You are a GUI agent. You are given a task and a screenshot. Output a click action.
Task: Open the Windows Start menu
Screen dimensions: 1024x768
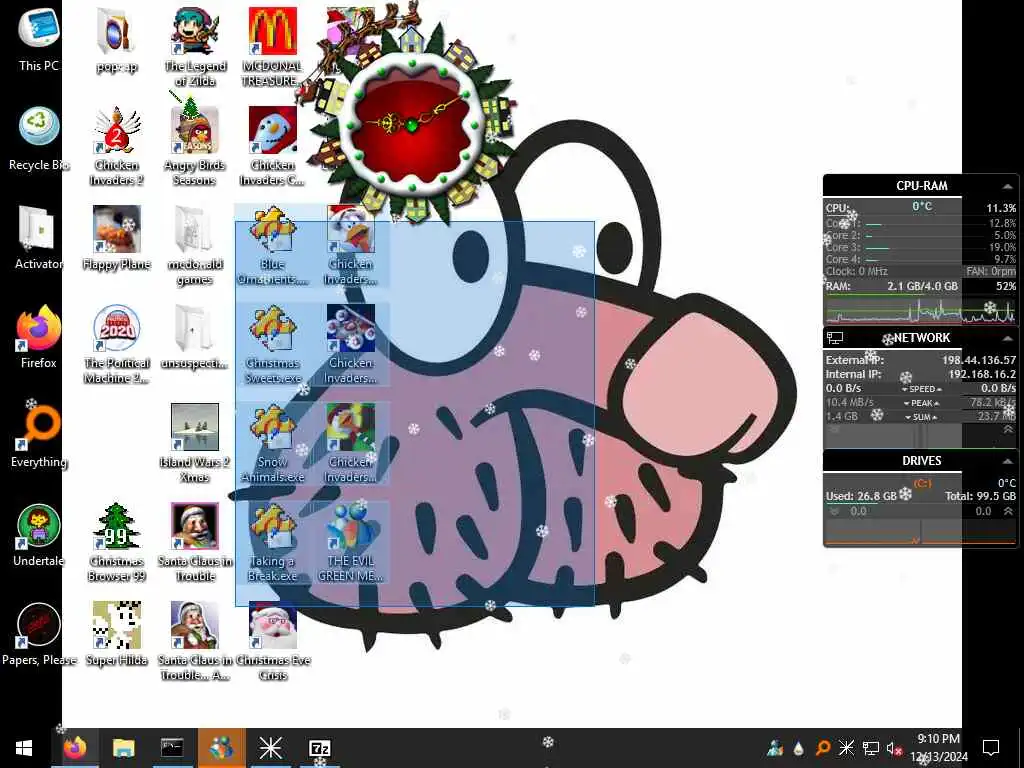click(x=24, y=748)
